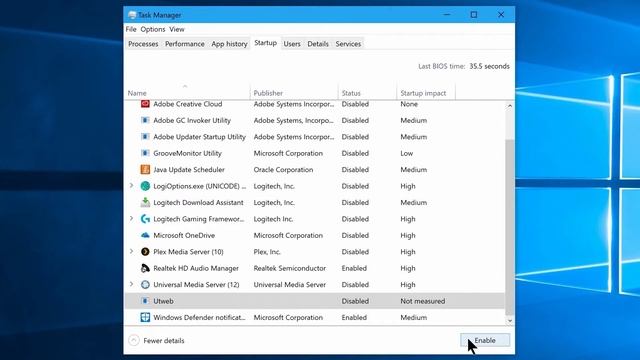Click the Microsoft OneDrive cloud icon
The height and width of the screenshot is (360, 640).
coord(145,235)
